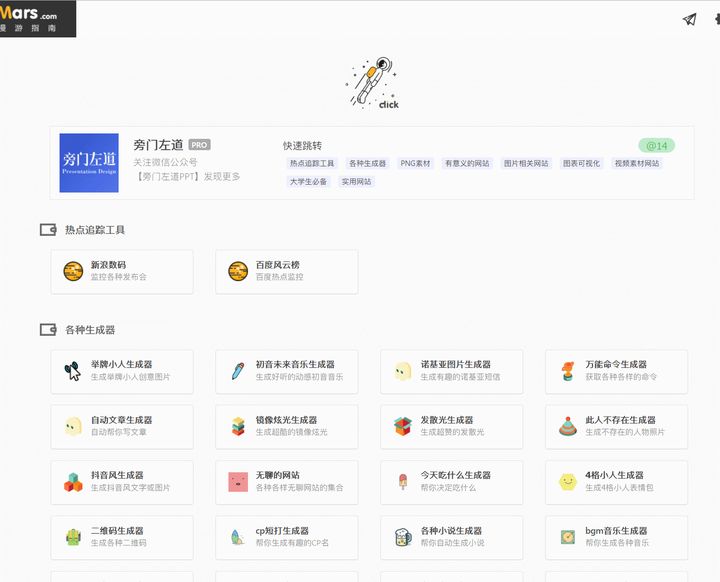Click the ghost icon for 诺基亚图片生成器
The height and width of the screenshot is (582, 720).
point(403,371)
